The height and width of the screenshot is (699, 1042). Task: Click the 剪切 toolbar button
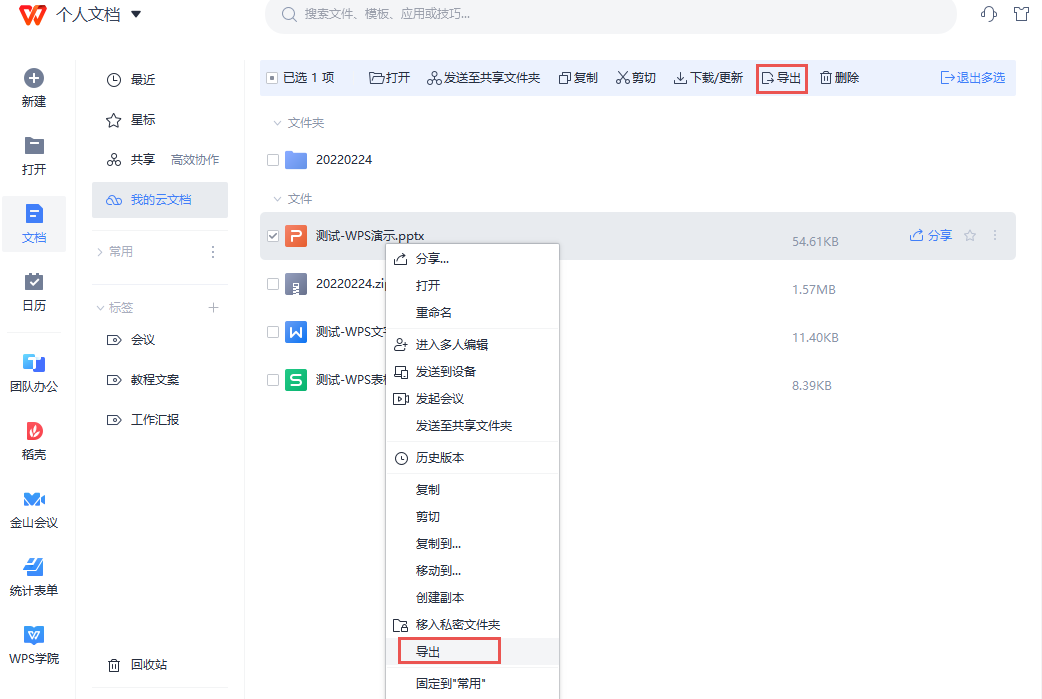[636, 78]
